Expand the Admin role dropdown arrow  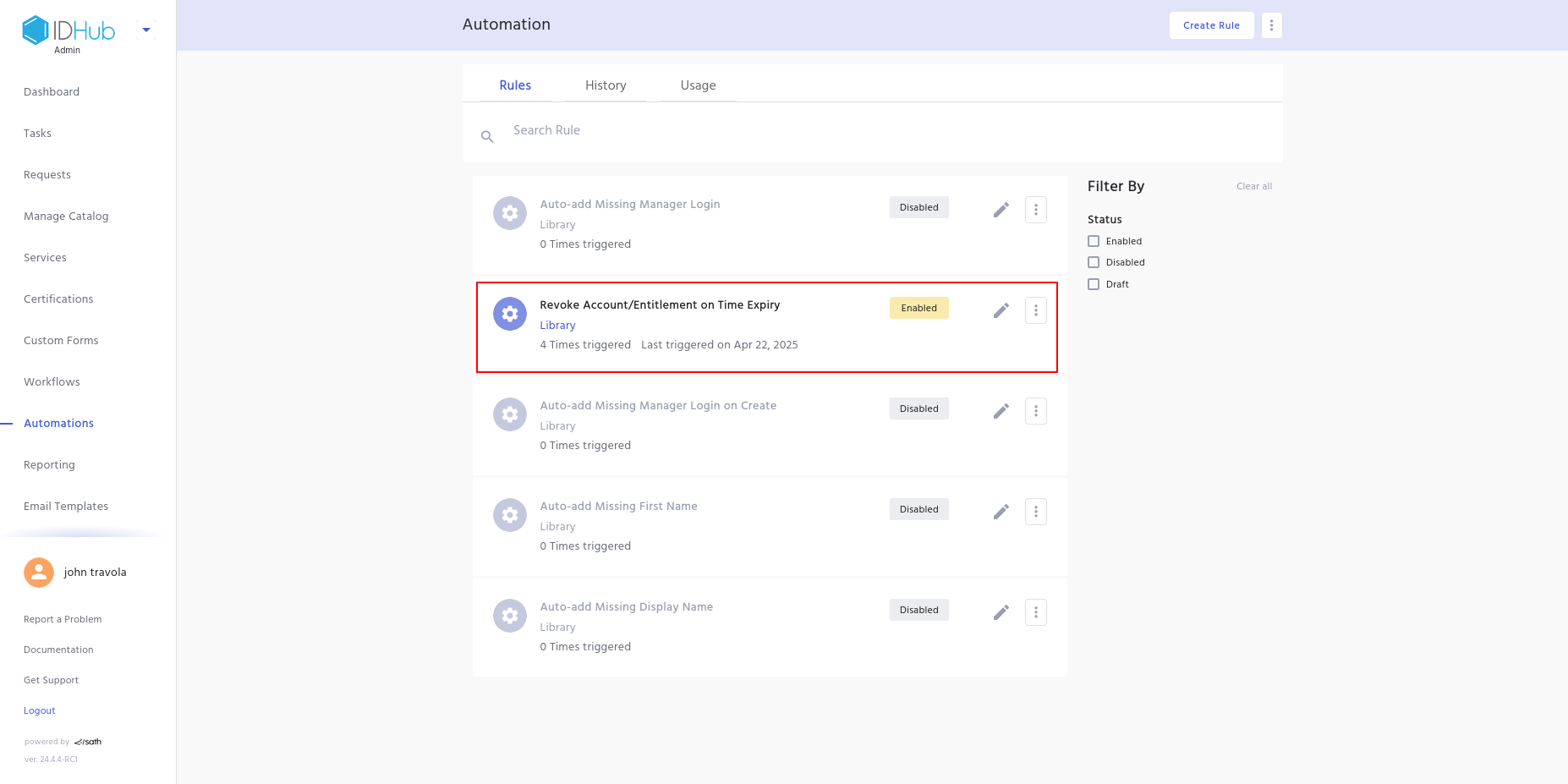pos(146,30)
